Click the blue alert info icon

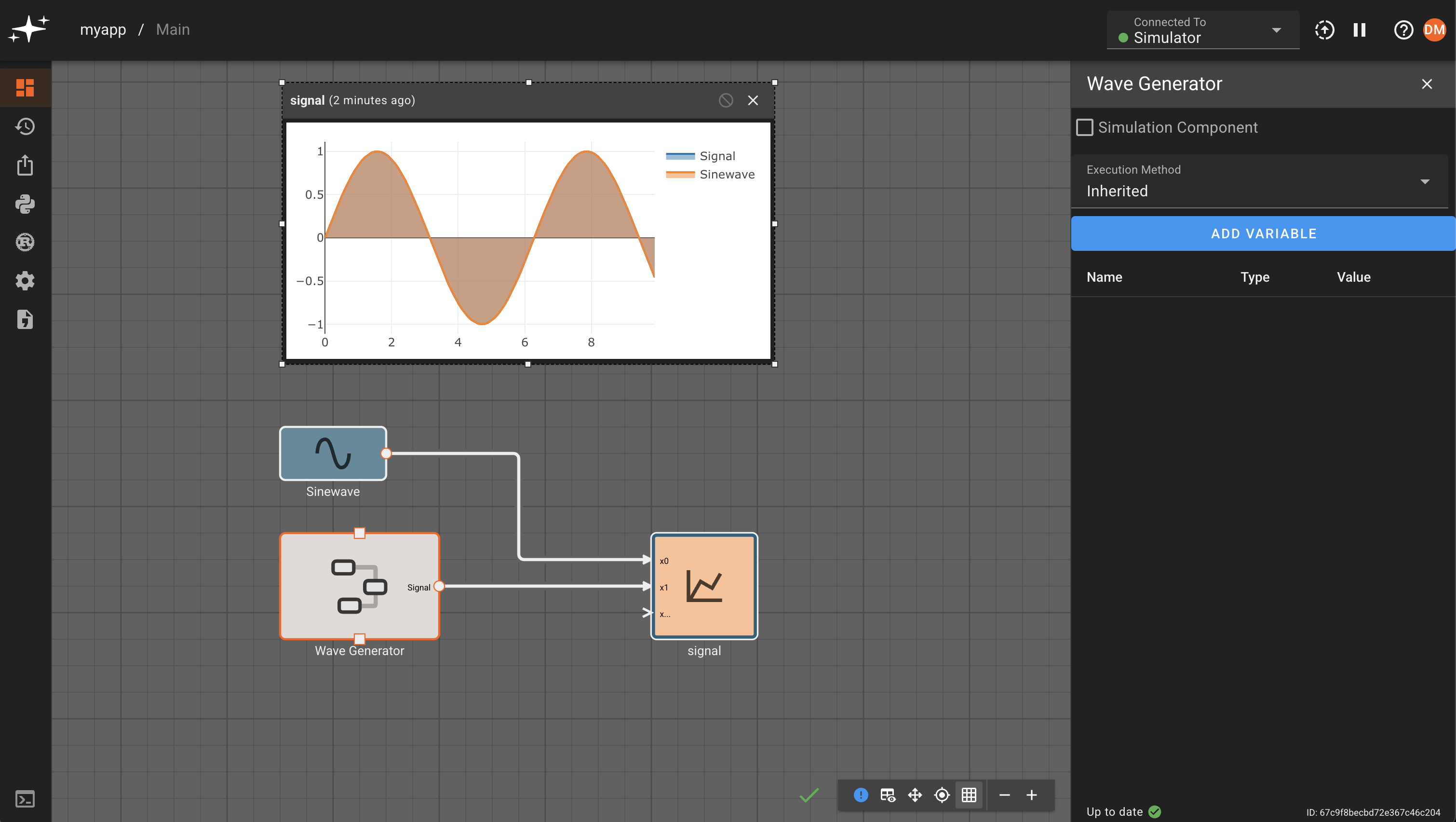[860, 795]
